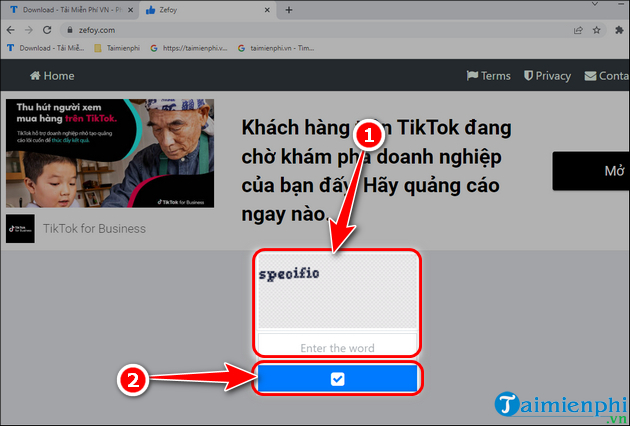Click the 'Enter the word' captcha field
630x426 pixels.
tap(337, 347)
